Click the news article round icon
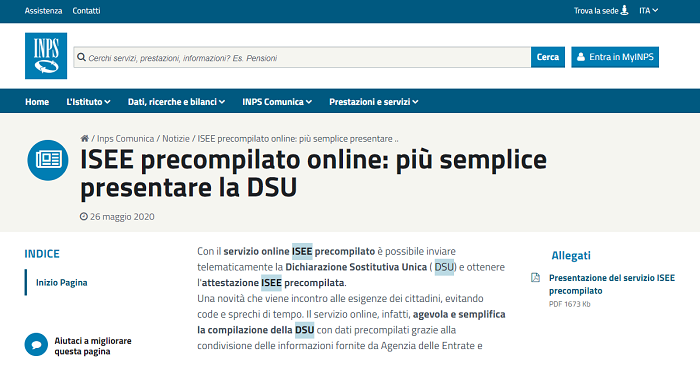700x370 pixels. click(48, 160)
